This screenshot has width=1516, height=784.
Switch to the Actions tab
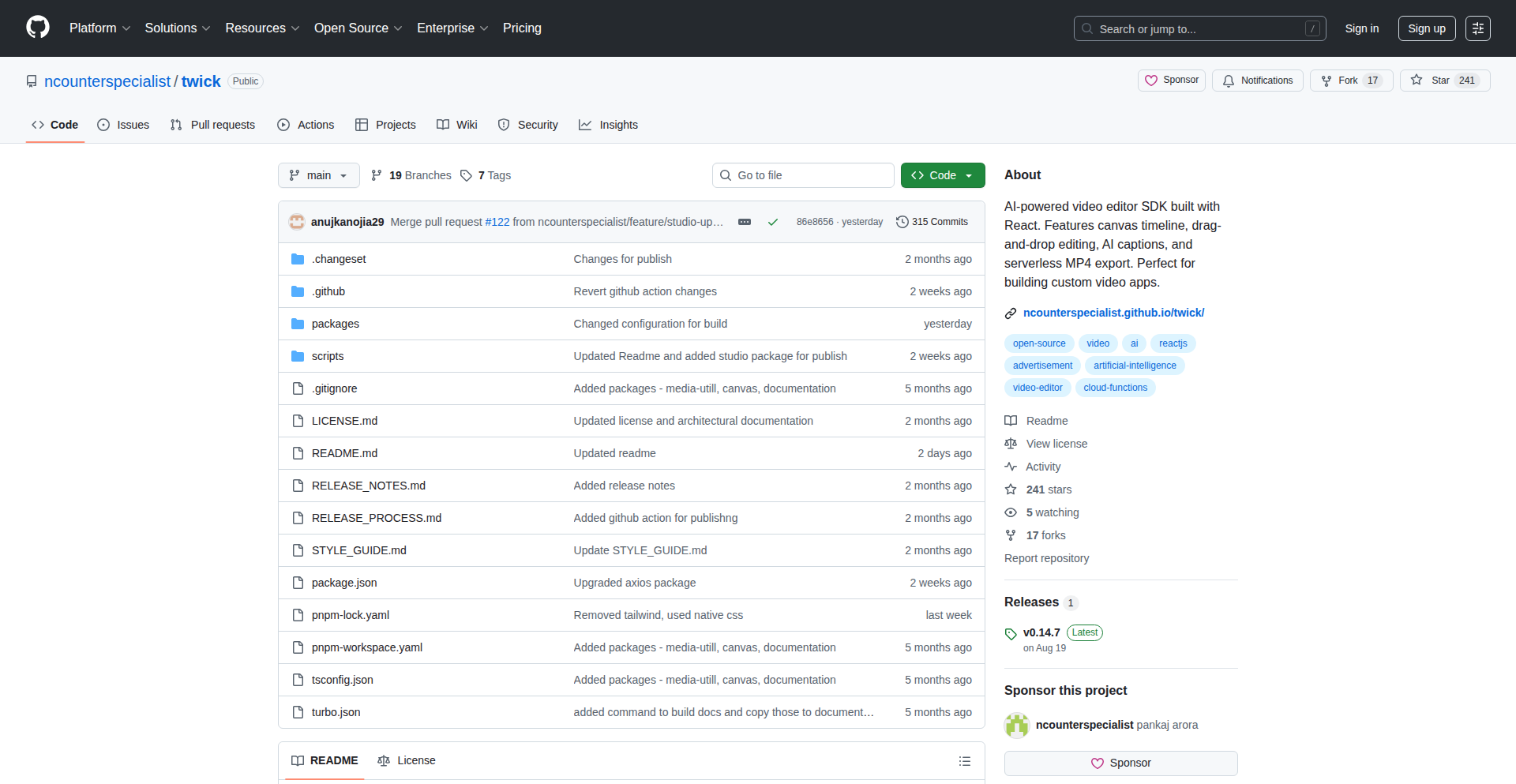306,125
